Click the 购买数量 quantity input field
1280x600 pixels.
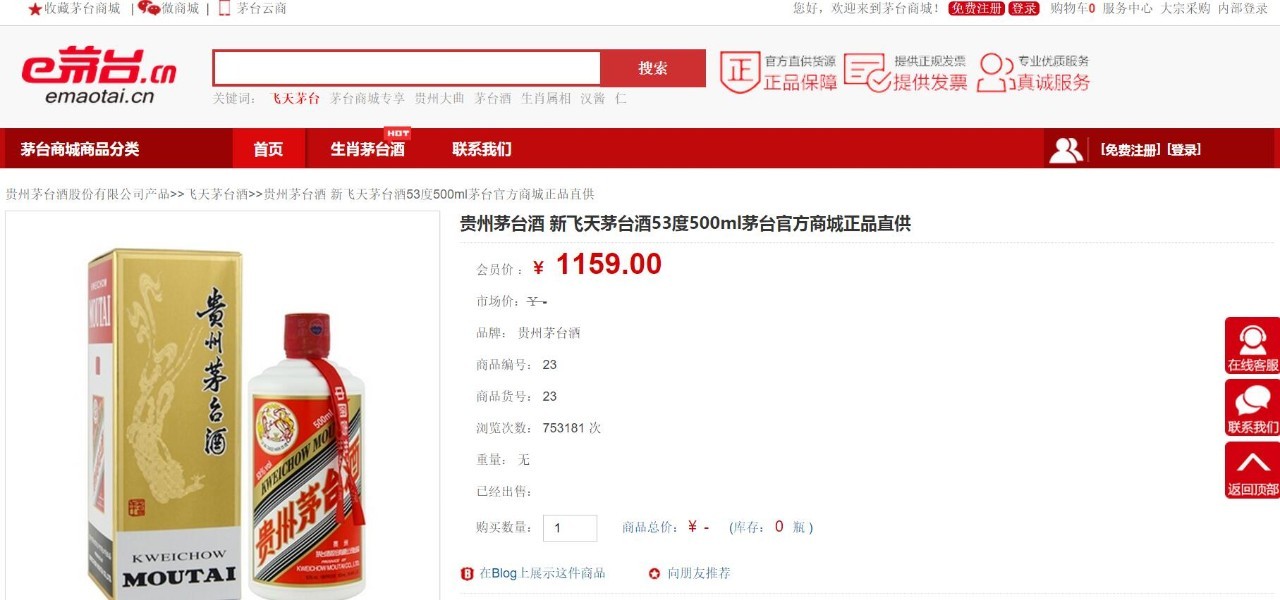click(x=570, y=528)
